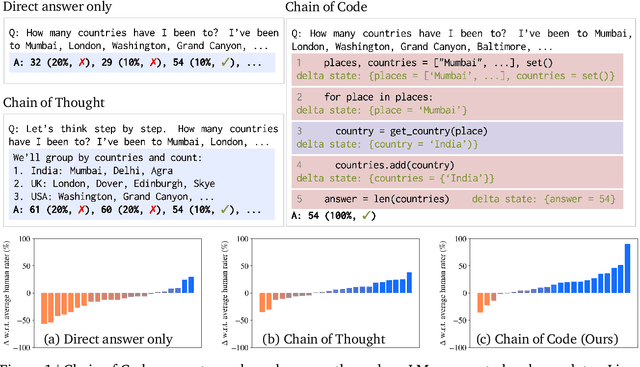Viewport: 640px width, 367px height.
Task: Select the 'Chain of Code' heading
Action: pos(326,7)
